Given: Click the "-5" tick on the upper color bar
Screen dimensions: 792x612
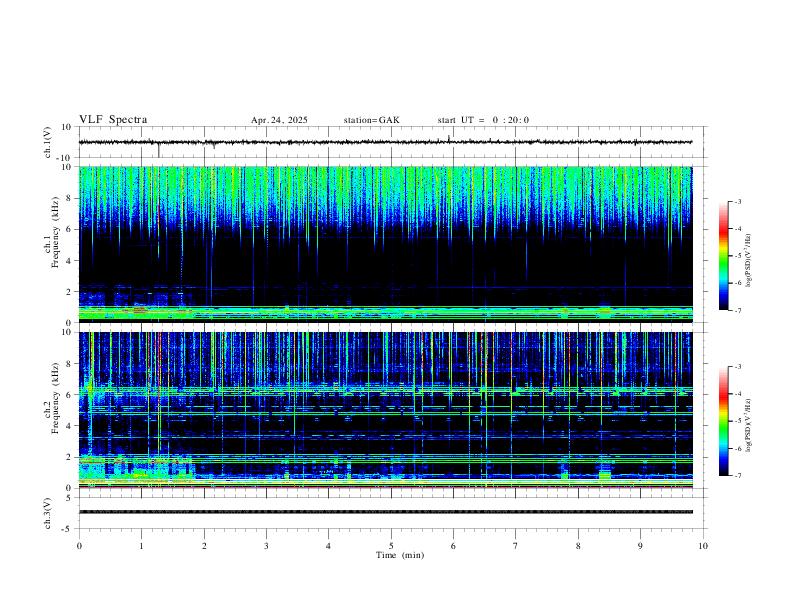Looking at the screenshot, I should 738,256.
